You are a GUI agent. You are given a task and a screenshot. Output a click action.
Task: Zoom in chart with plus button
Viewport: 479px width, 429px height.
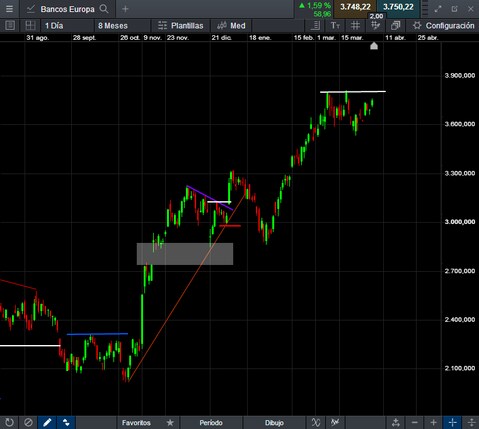[x=433, y=422]
